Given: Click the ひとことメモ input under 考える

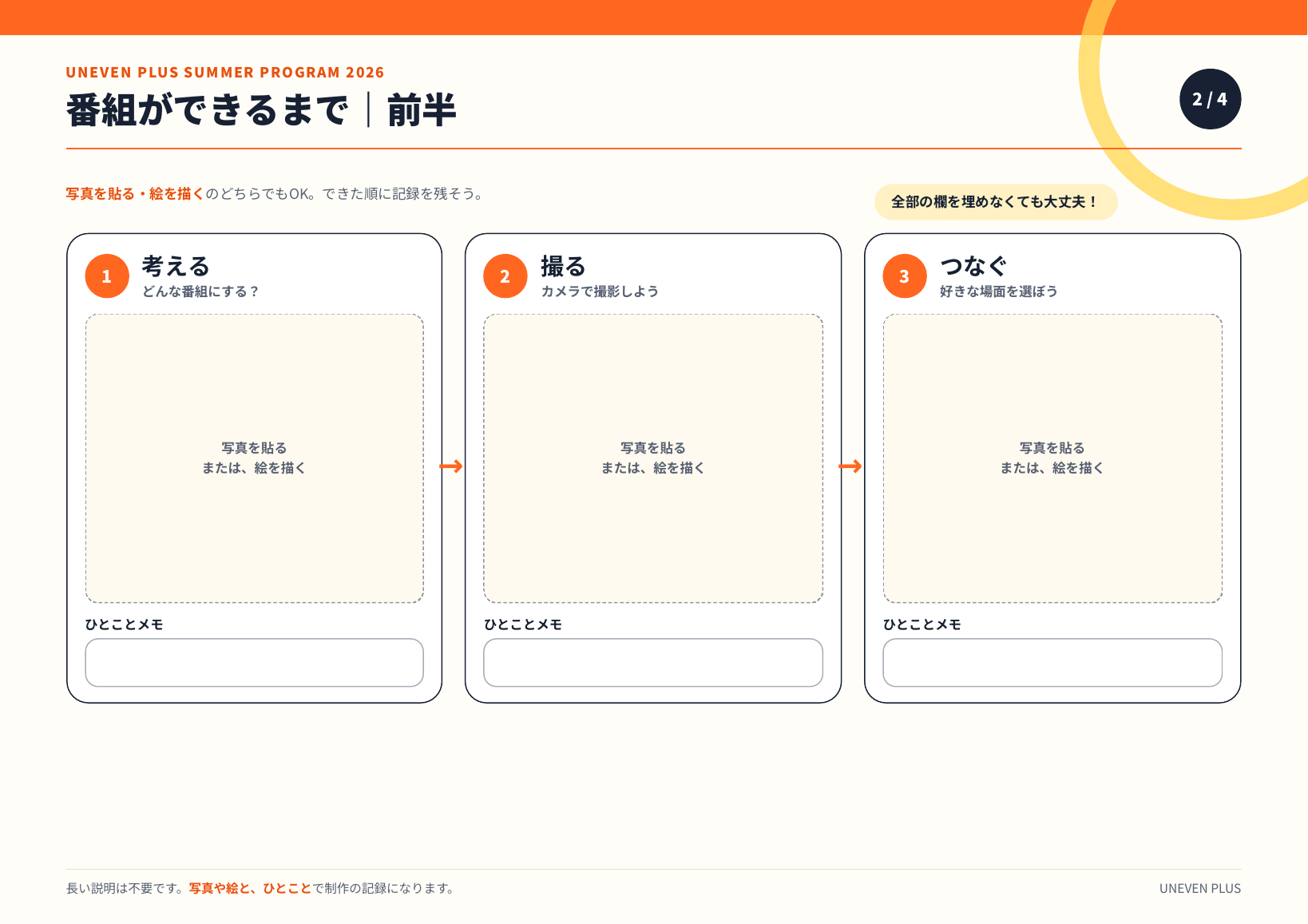Looking at the screenshot, I should pos(255,663).
